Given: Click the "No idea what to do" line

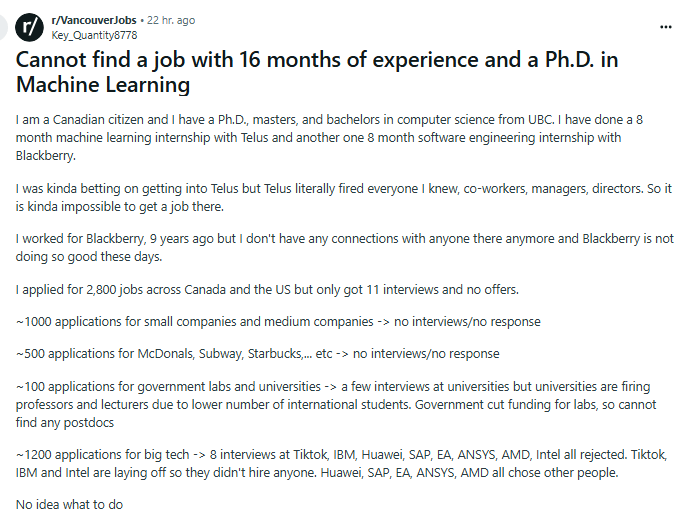Looking at the screenshot, I should 70,505.
